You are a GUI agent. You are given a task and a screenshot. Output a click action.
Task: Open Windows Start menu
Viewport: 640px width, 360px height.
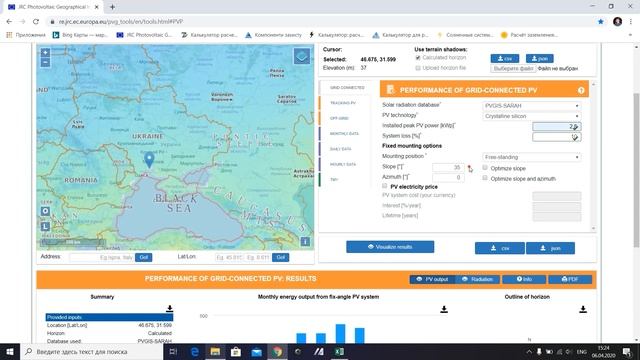[x=10, y=351]
